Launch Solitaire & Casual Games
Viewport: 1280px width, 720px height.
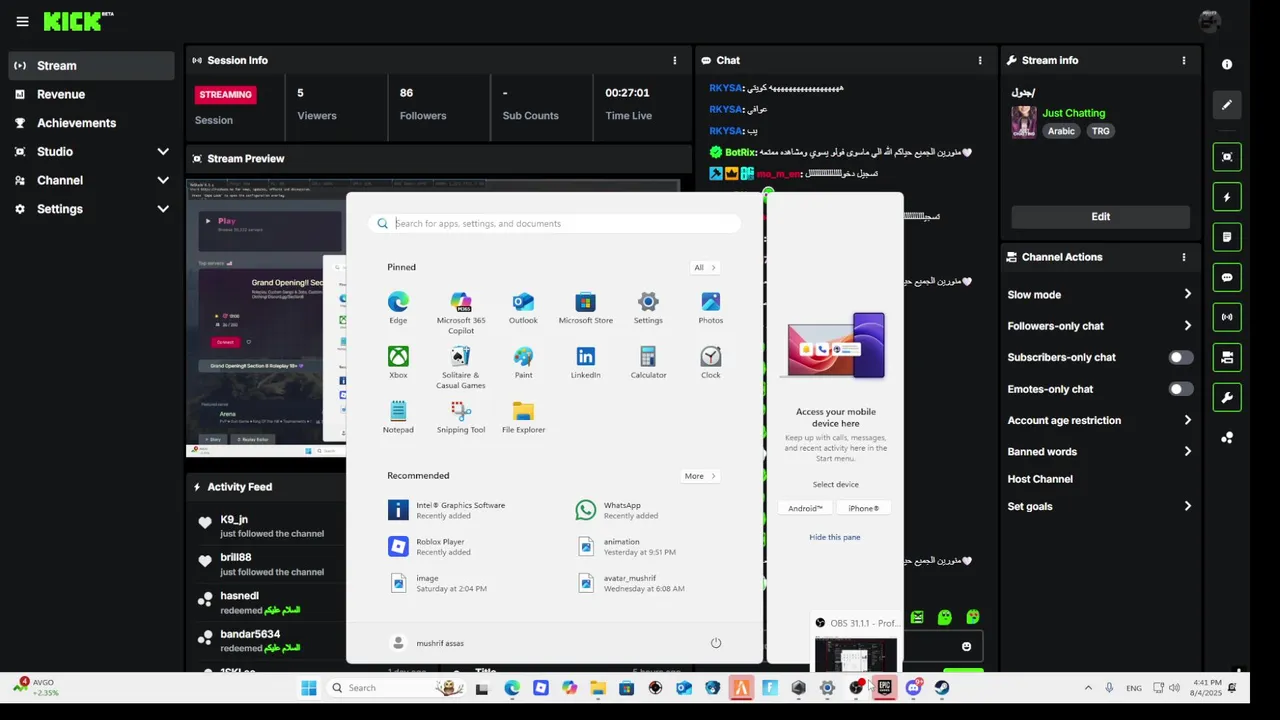pyautogui.click(x=461, y=367)
